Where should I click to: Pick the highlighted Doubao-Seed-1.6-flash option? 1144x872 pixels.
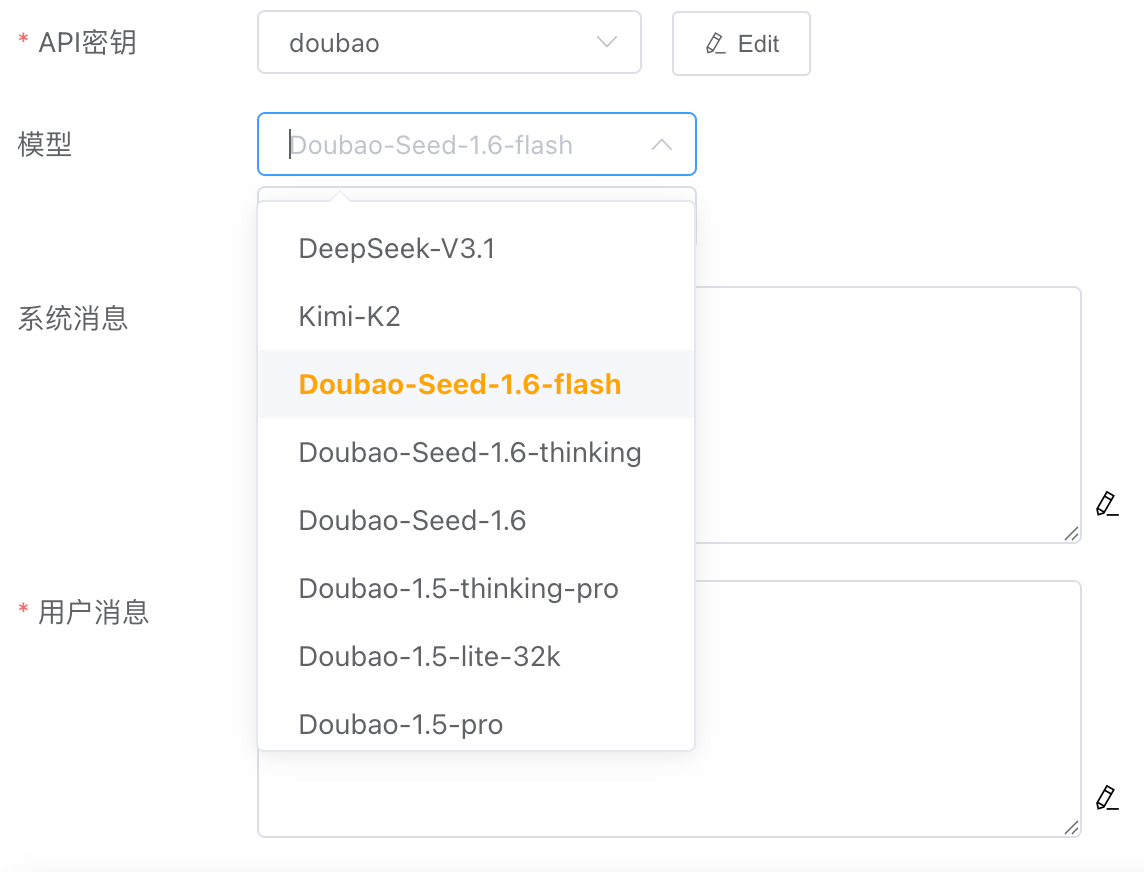[460, 385]
